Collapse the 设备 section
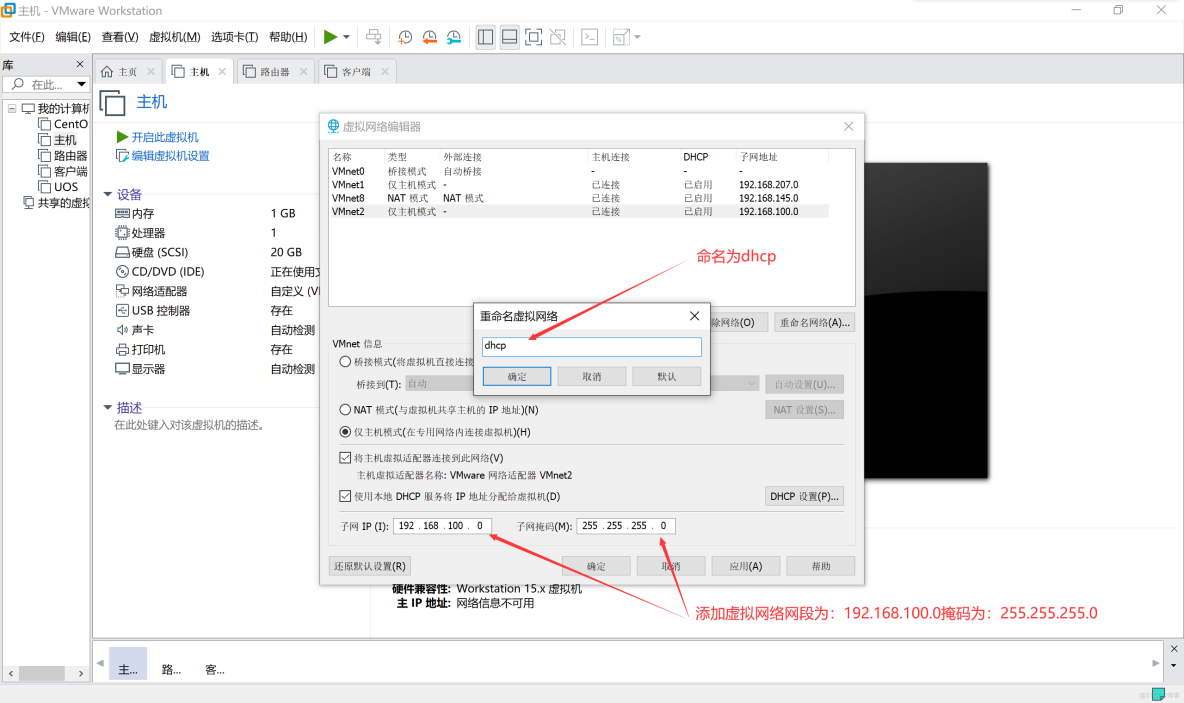The height and width of the screenshot is (703, 1184). (x=108, y=194)
